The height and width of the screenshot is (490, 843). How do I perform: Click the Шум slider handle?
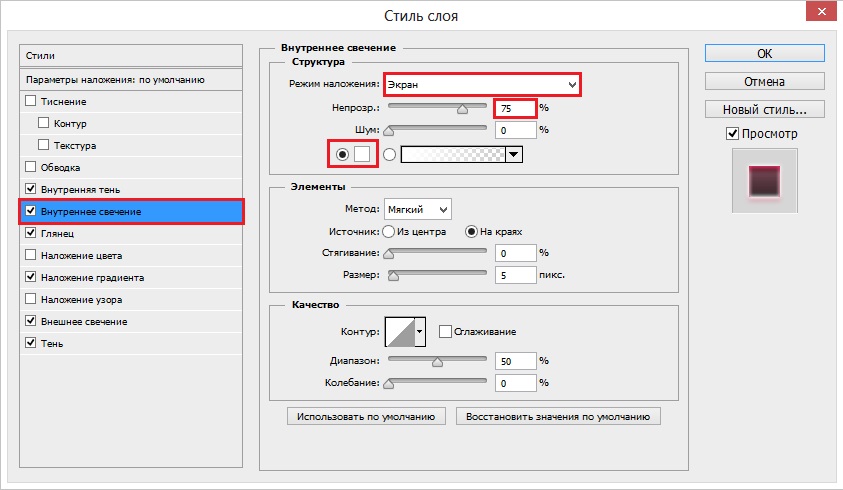(x=389, y=131)
